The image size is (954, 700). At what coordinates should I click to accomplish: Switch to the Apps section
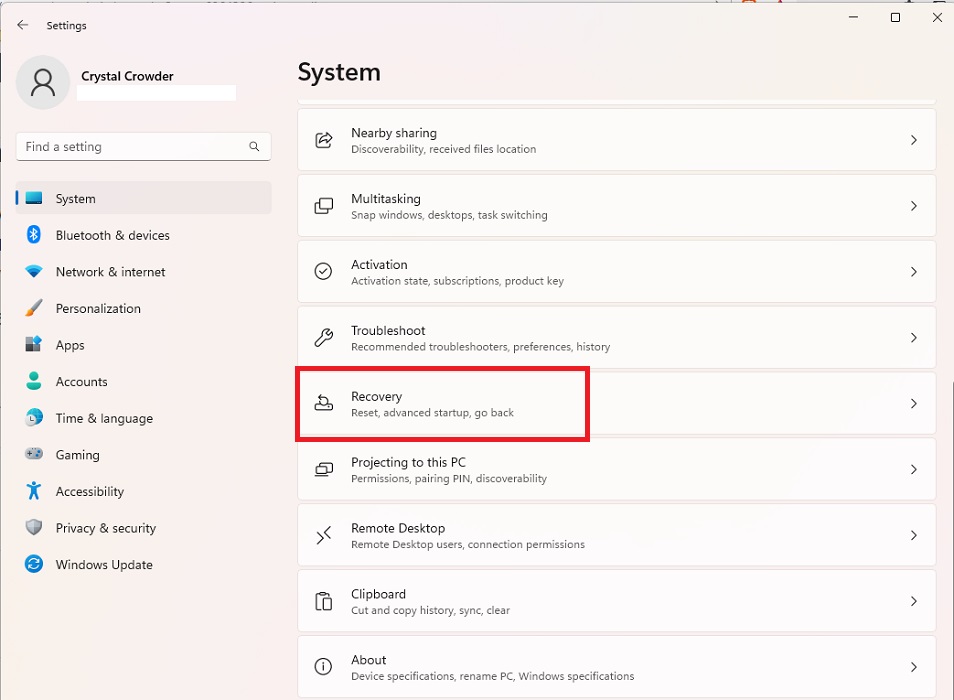click(70, 345)
